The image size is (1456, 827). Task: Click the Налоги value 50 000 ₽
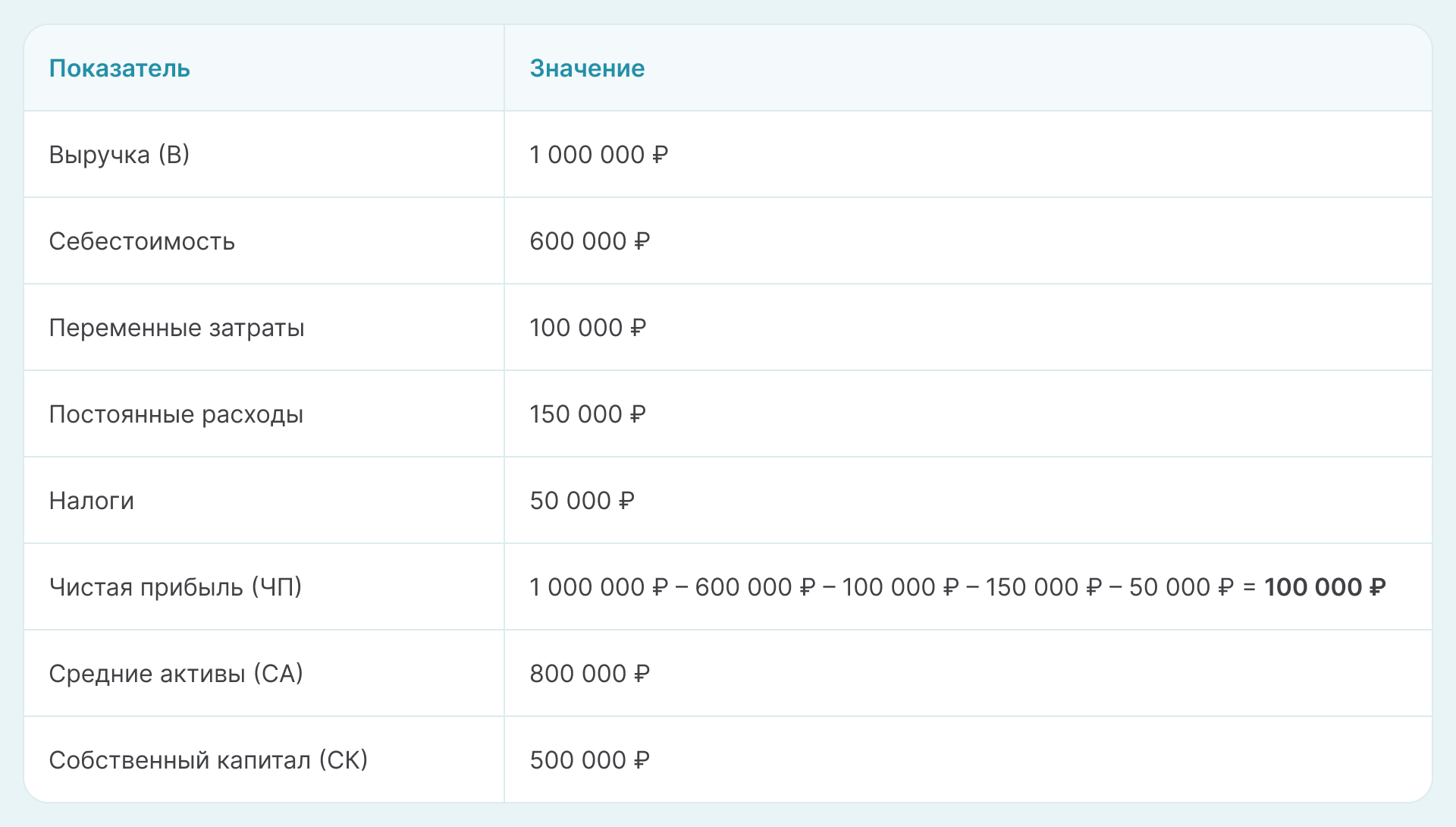(582, 501)
